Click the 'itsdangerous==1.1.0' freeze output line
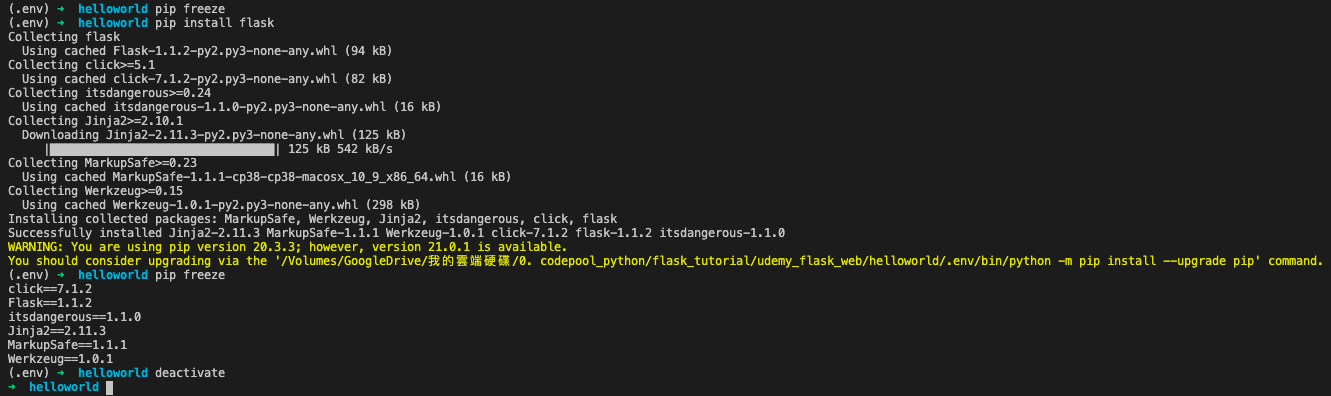Viewport: 1331px width, 396px height. (74, 317)
